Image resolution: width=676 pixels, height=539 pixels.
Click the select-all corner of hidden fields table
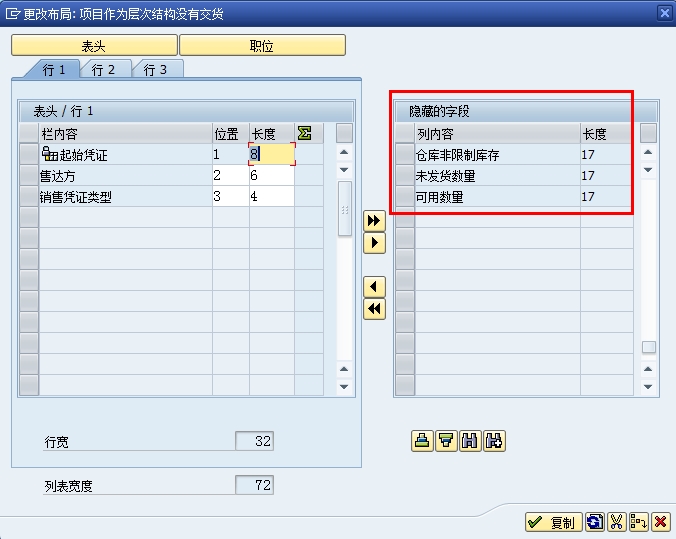[405, 133]
